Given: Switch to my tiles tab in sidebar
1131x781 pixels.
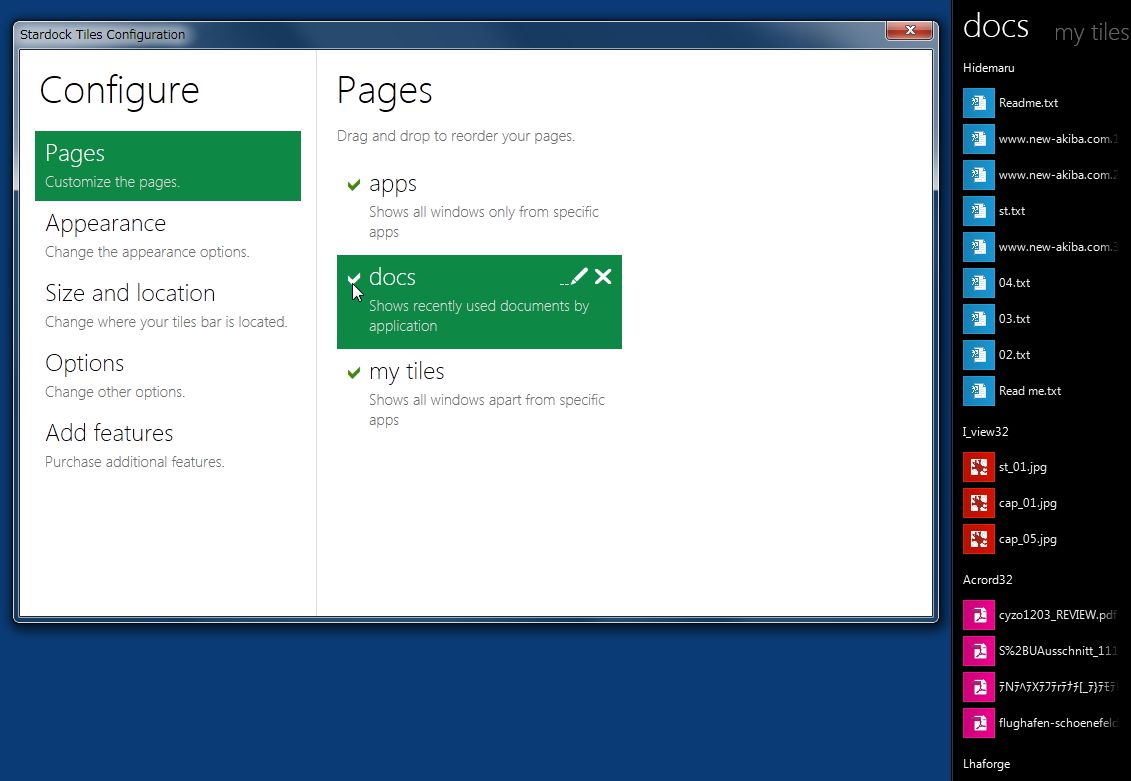Looking at the screenshot, I should pos(1091,32).
